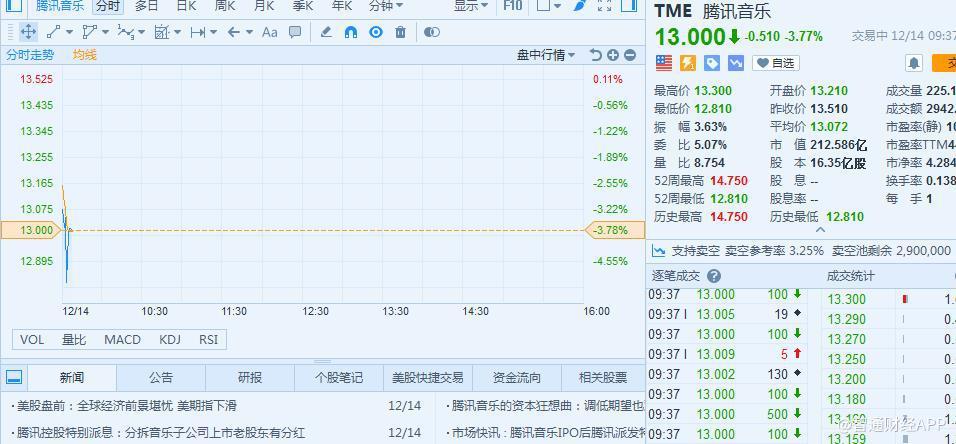
Task: Toggle the MACD indicator
Action: point(123,340)
